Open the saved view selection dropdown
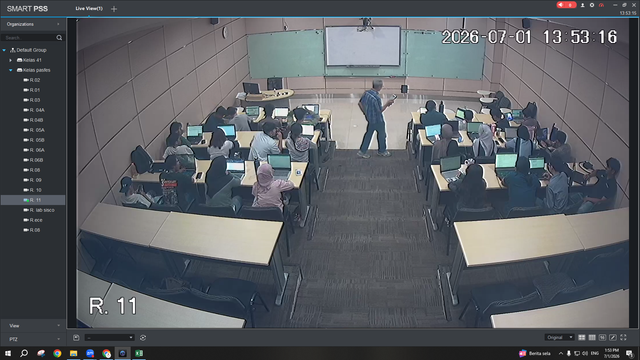 [109, 338]
